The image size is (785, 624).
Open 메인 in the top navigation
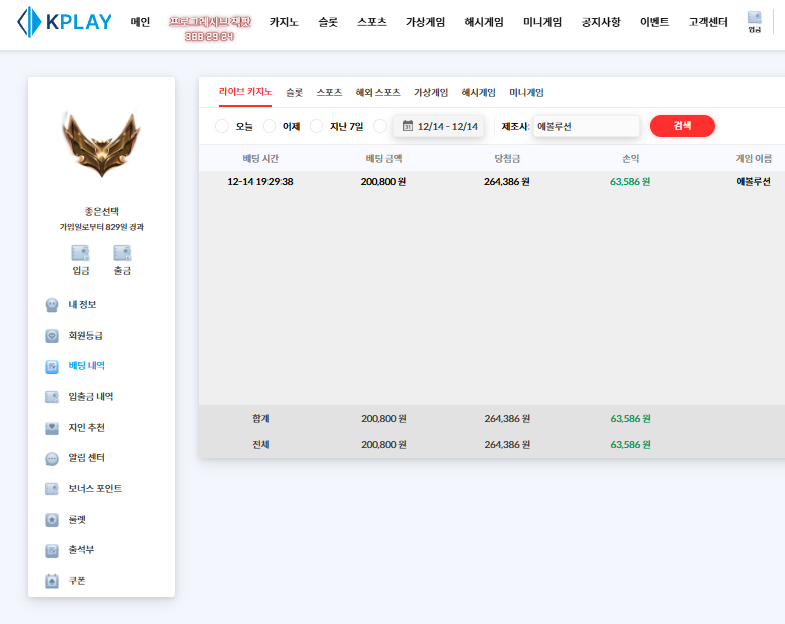click(140, 22)
